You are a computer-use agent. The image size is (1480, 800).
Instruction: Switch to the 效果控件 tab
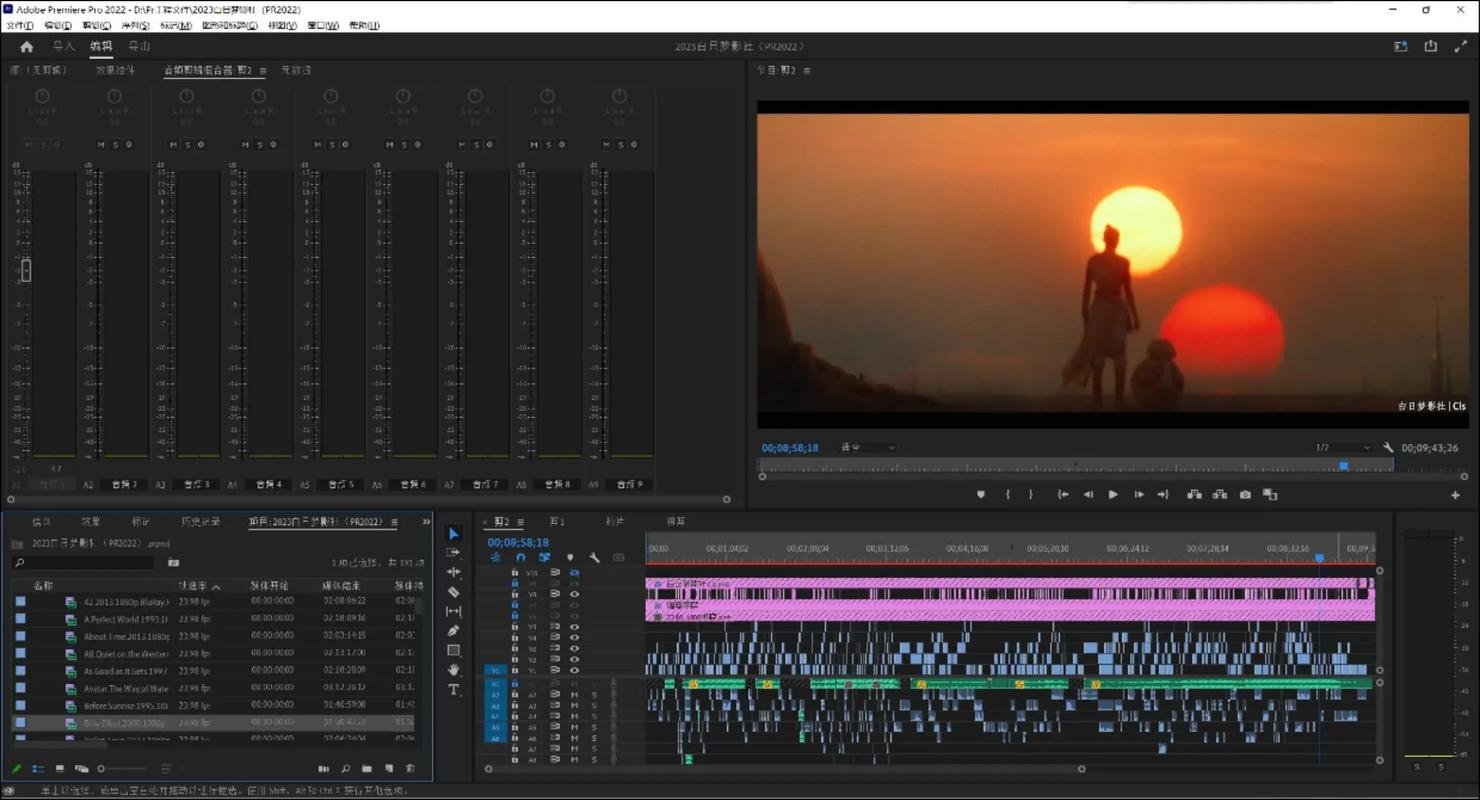tap(115, 71)
